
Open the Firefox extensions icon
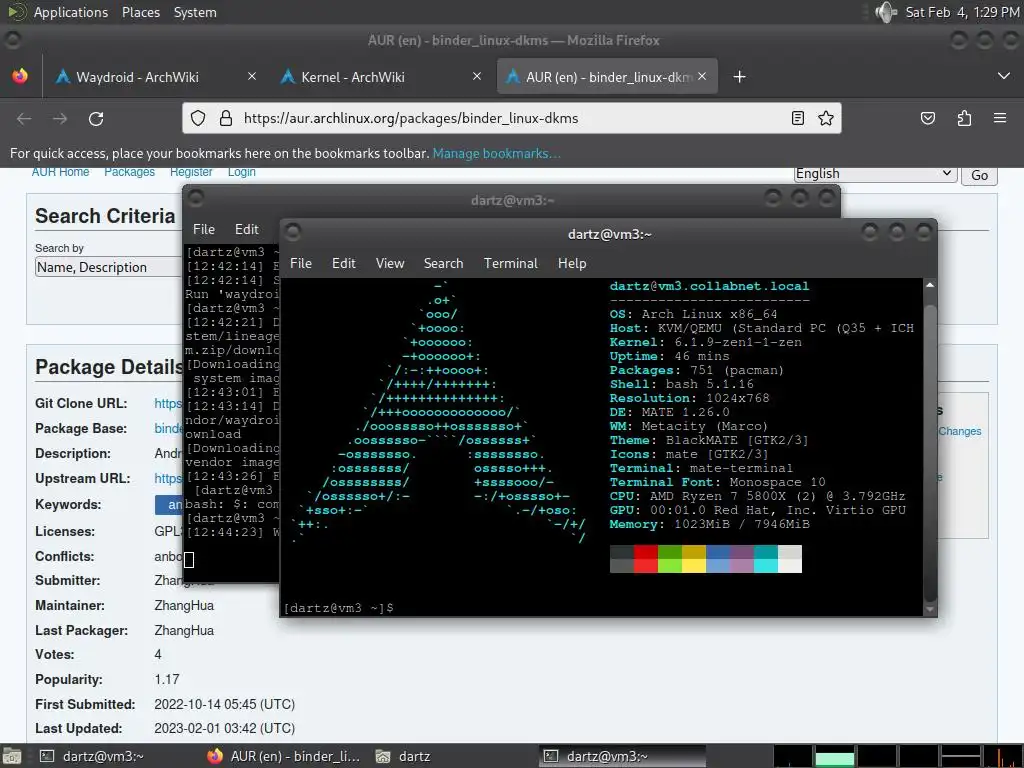[964, 118]
